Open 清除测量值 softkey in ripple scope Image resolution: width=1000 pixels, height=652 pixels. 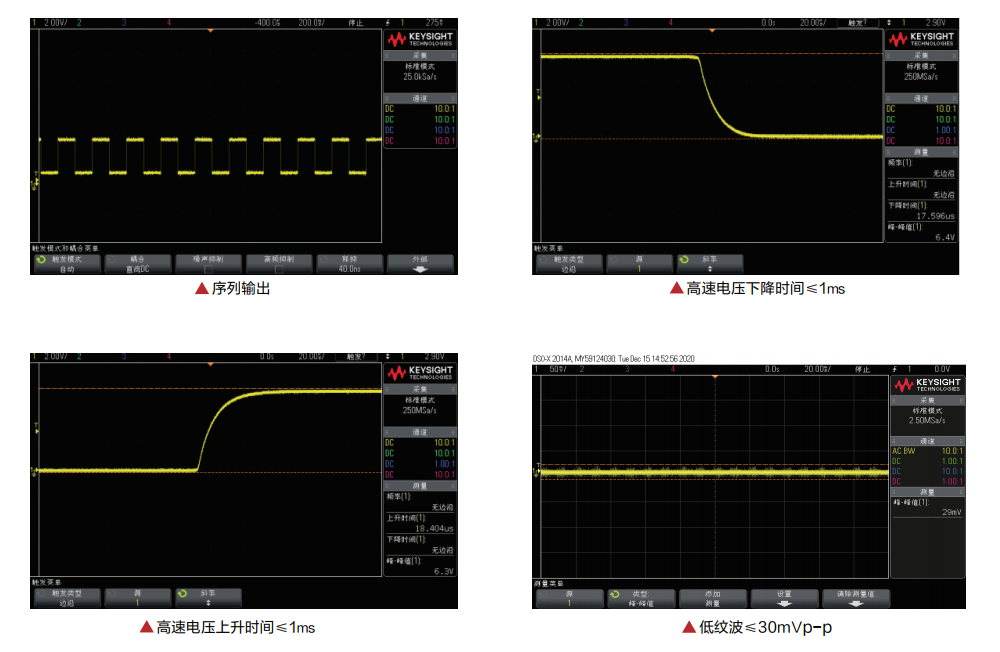[856, 598]
